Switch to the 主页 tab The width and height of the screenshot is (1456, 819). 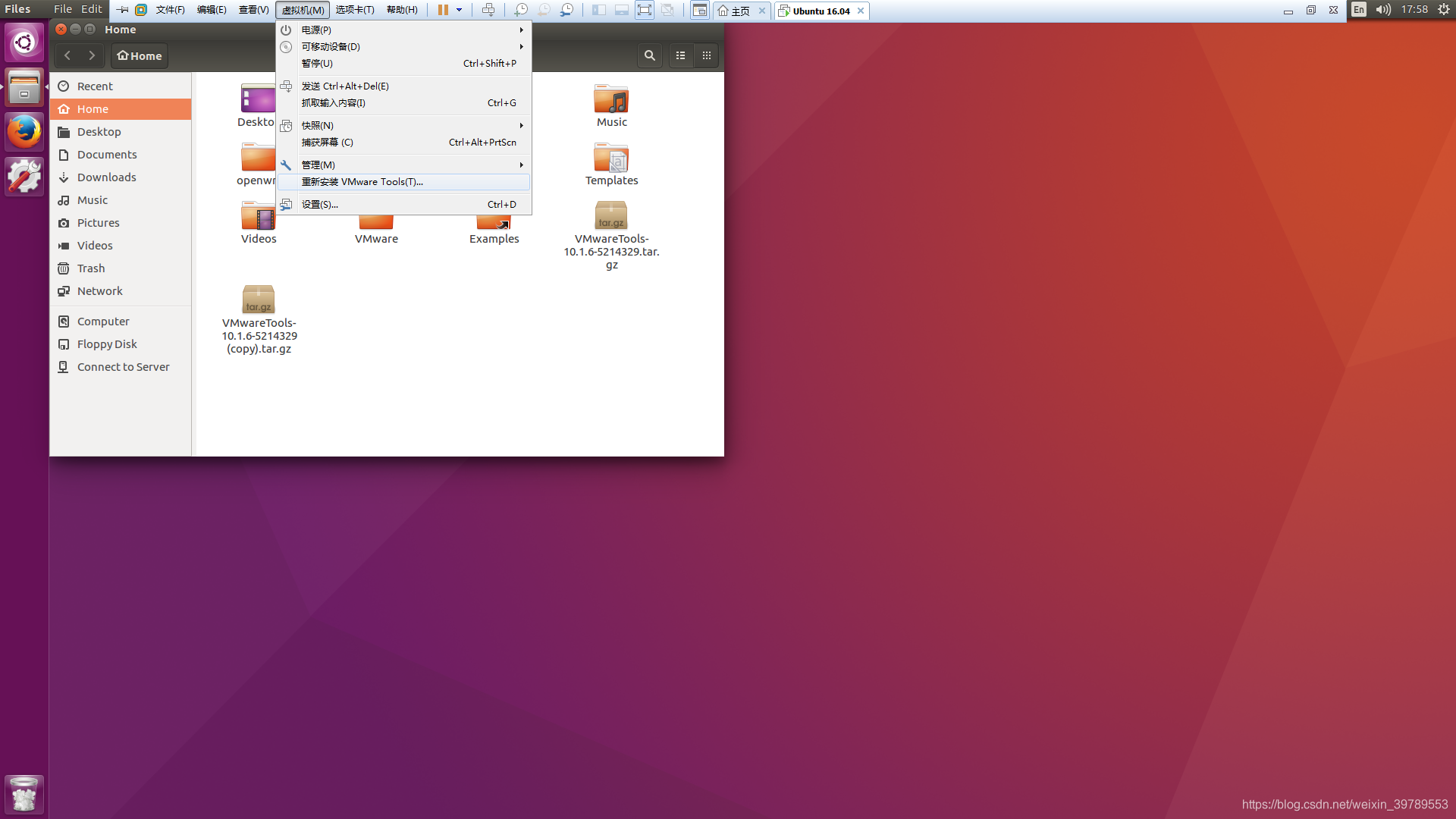click(x=734, y=11)
